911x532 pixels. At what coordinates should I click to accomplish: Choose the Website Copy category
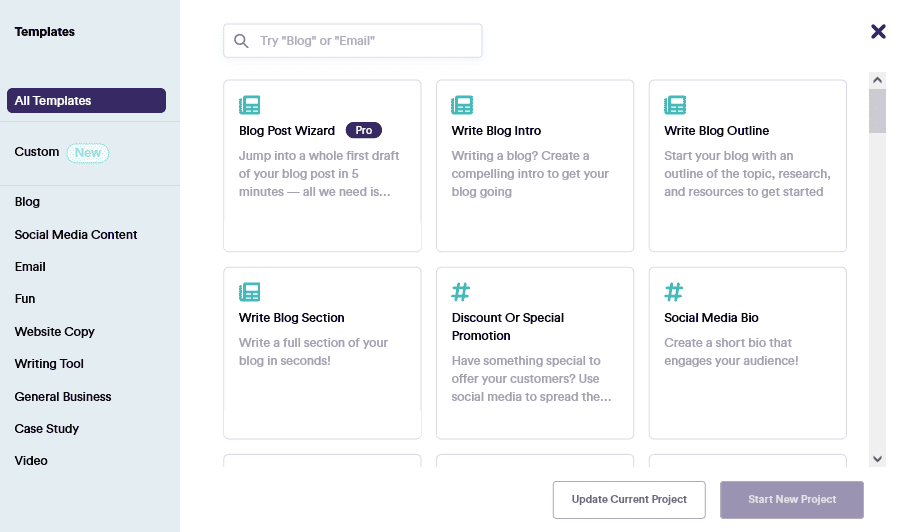tap(54, 332)
